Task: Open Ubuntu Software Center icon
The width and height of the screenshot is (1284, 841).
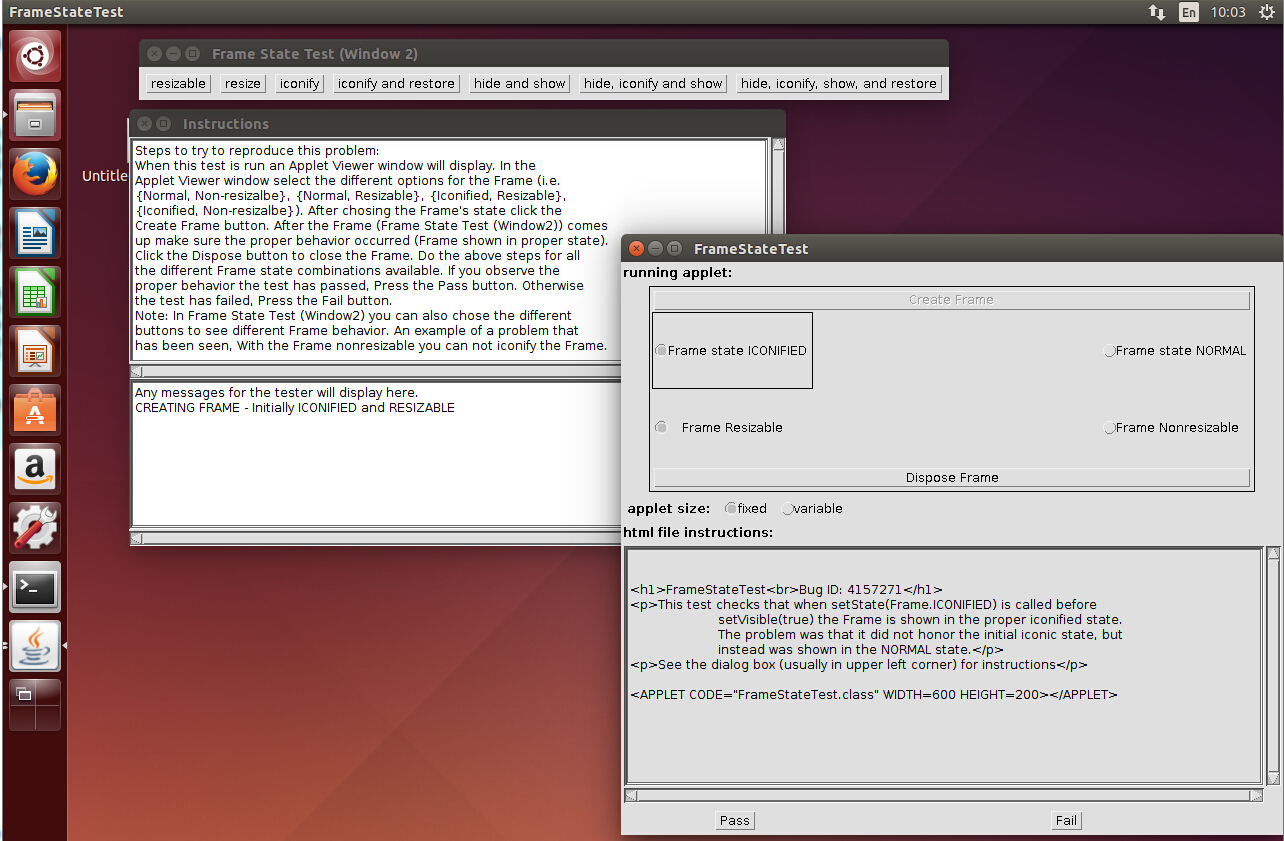Action: coord(35,410)
